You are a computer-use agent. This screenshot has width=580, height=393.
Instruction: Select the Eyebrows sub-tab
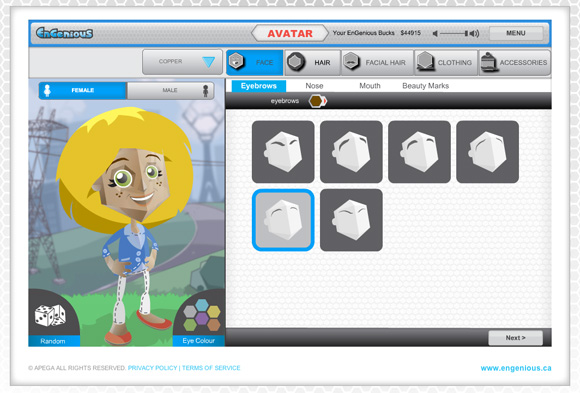pyautogui.click(x=259, y=86)
